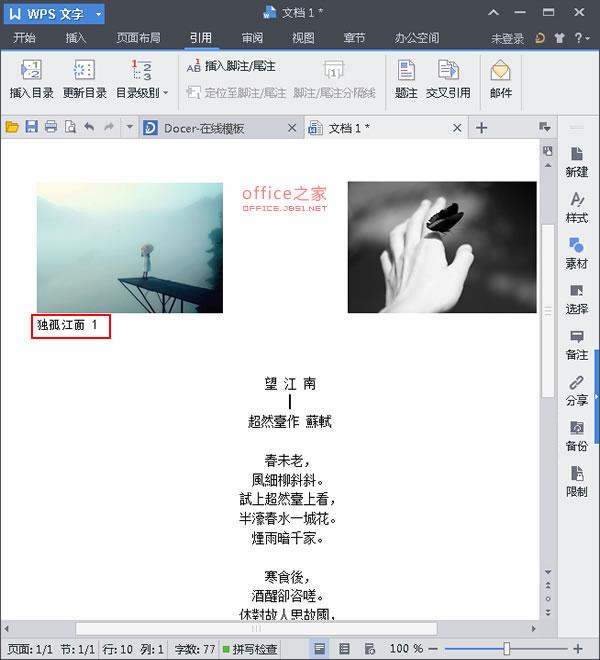Viewport: 600px width, 660px height.
Task: Click the 未登录 login link
Action: (507, 39)
